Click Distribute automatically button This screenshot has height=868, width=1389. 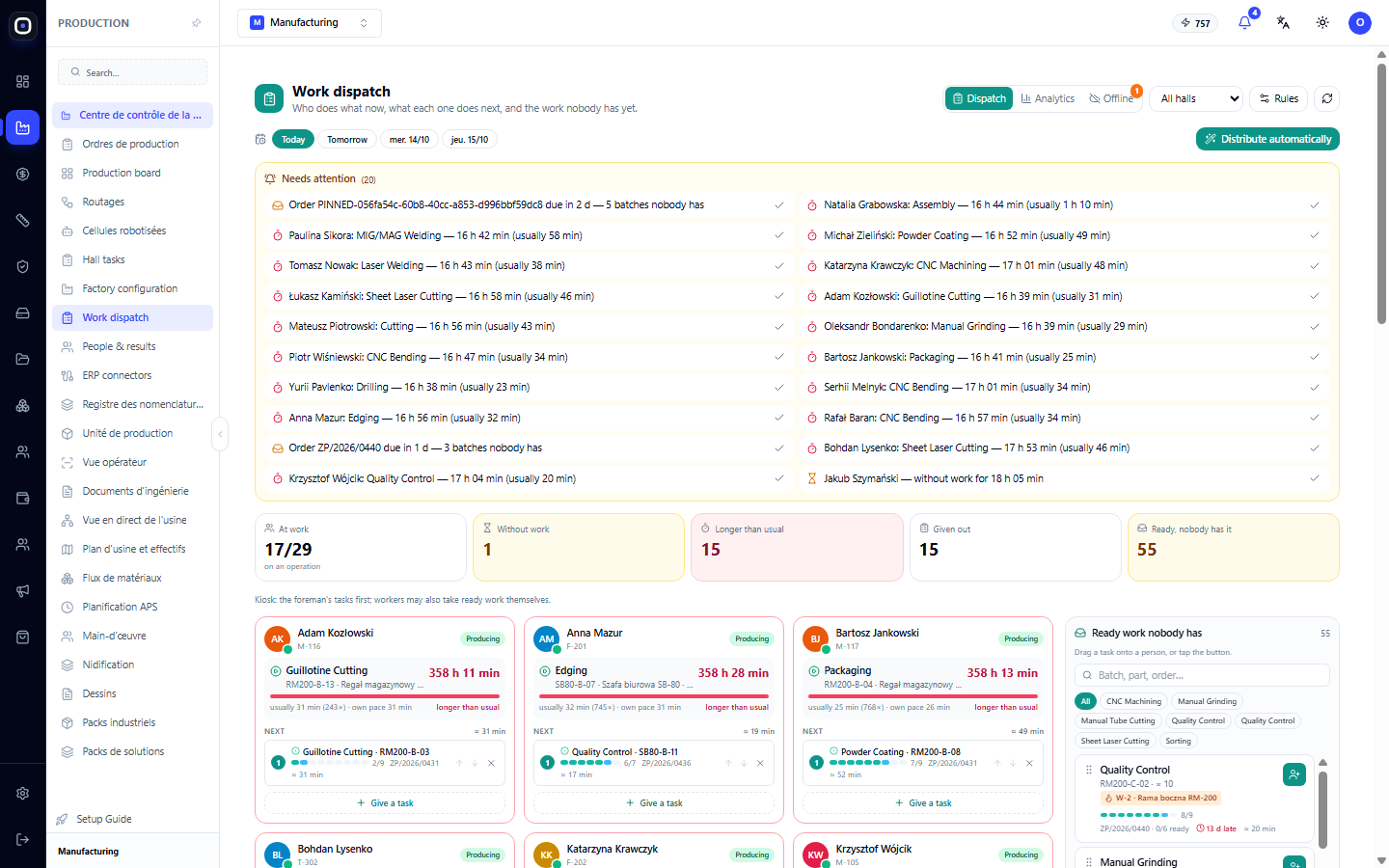tap(1267, 139)
